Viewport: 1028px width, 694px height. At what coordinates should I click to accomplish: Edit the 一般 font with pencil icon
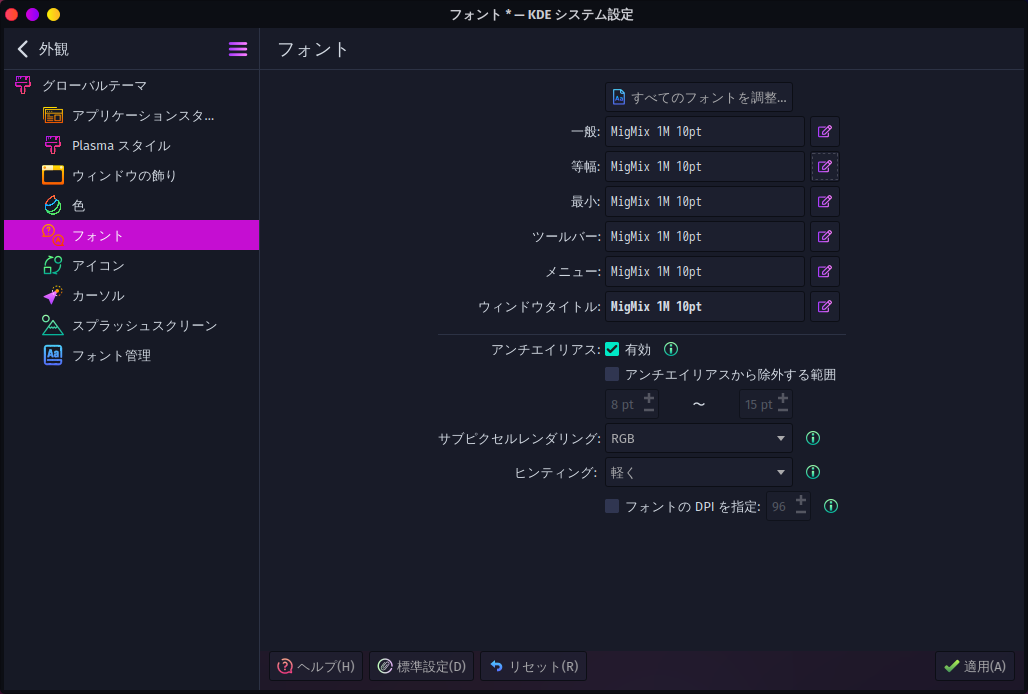pyautogui.click(x=825, y=132)
